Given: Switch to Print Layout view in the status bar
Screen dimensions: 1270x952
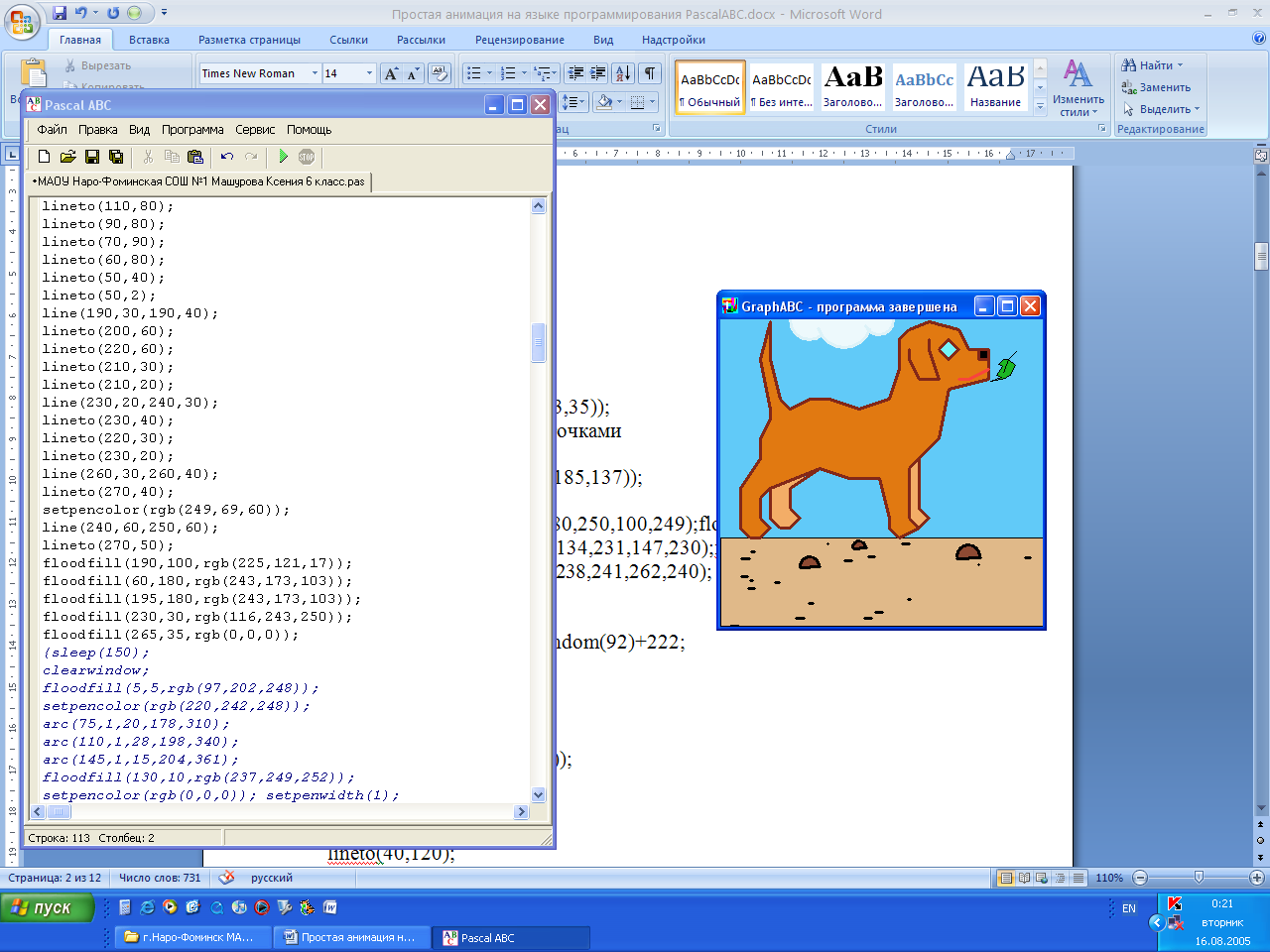Looking at the screenshot, I should [1006, 878].
